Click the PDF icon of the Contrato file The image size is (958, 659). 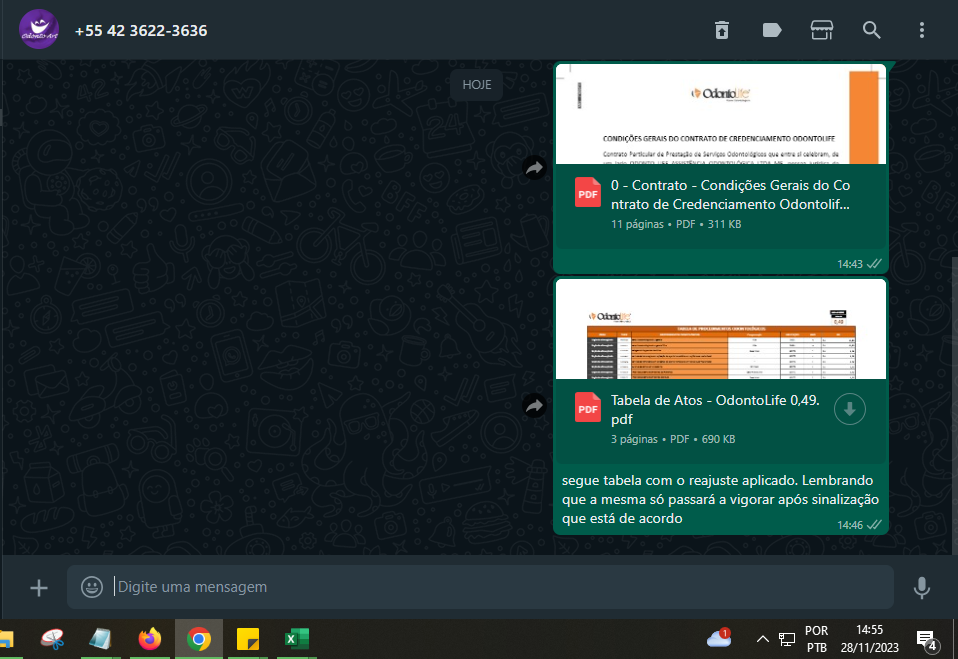[588, 192]
